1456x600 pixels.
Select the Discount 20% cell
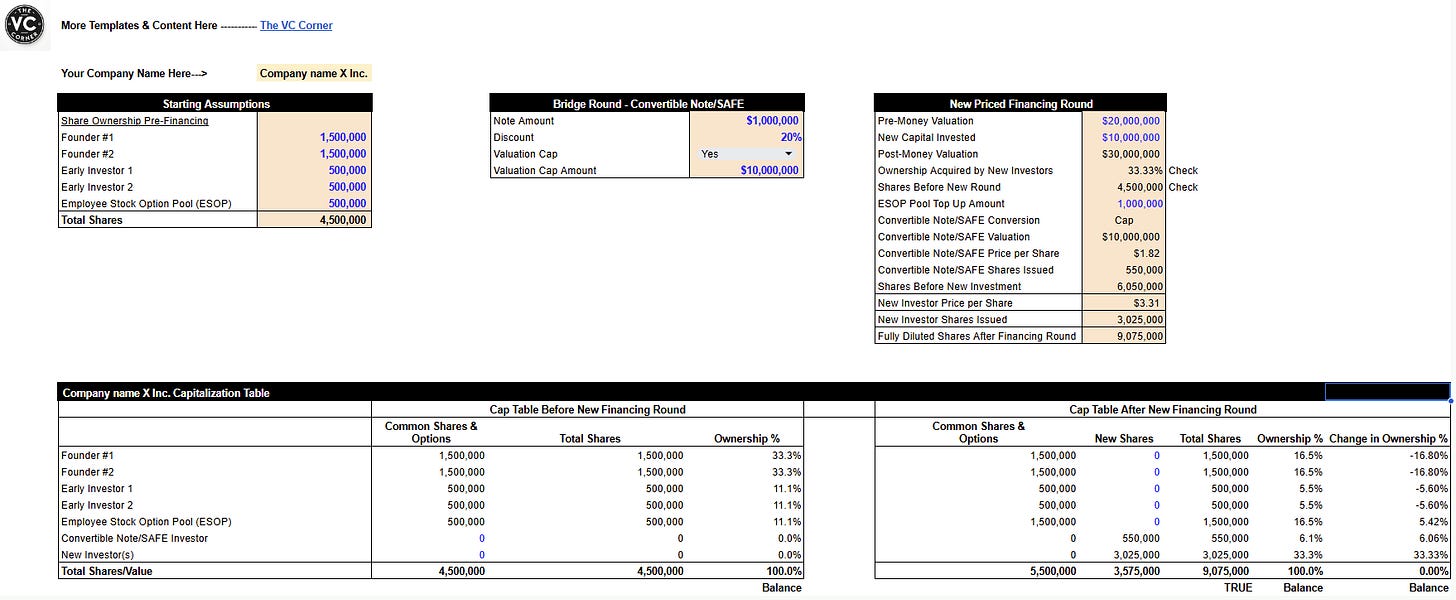(x=746, y=137)
